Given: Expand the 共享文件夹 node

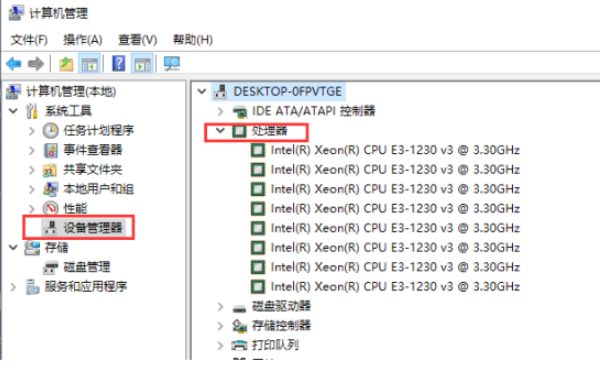Looking at the screenshot, I should 32,170.
